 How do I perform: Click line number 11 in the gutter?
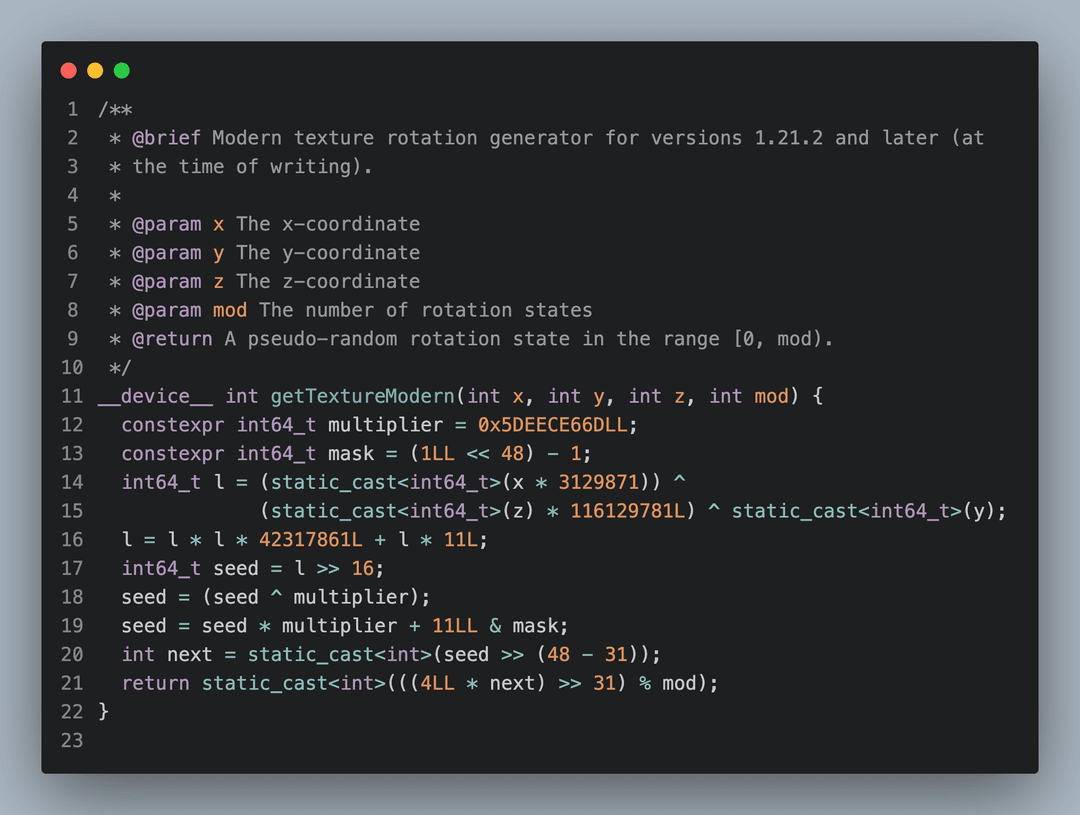point(70,396)
